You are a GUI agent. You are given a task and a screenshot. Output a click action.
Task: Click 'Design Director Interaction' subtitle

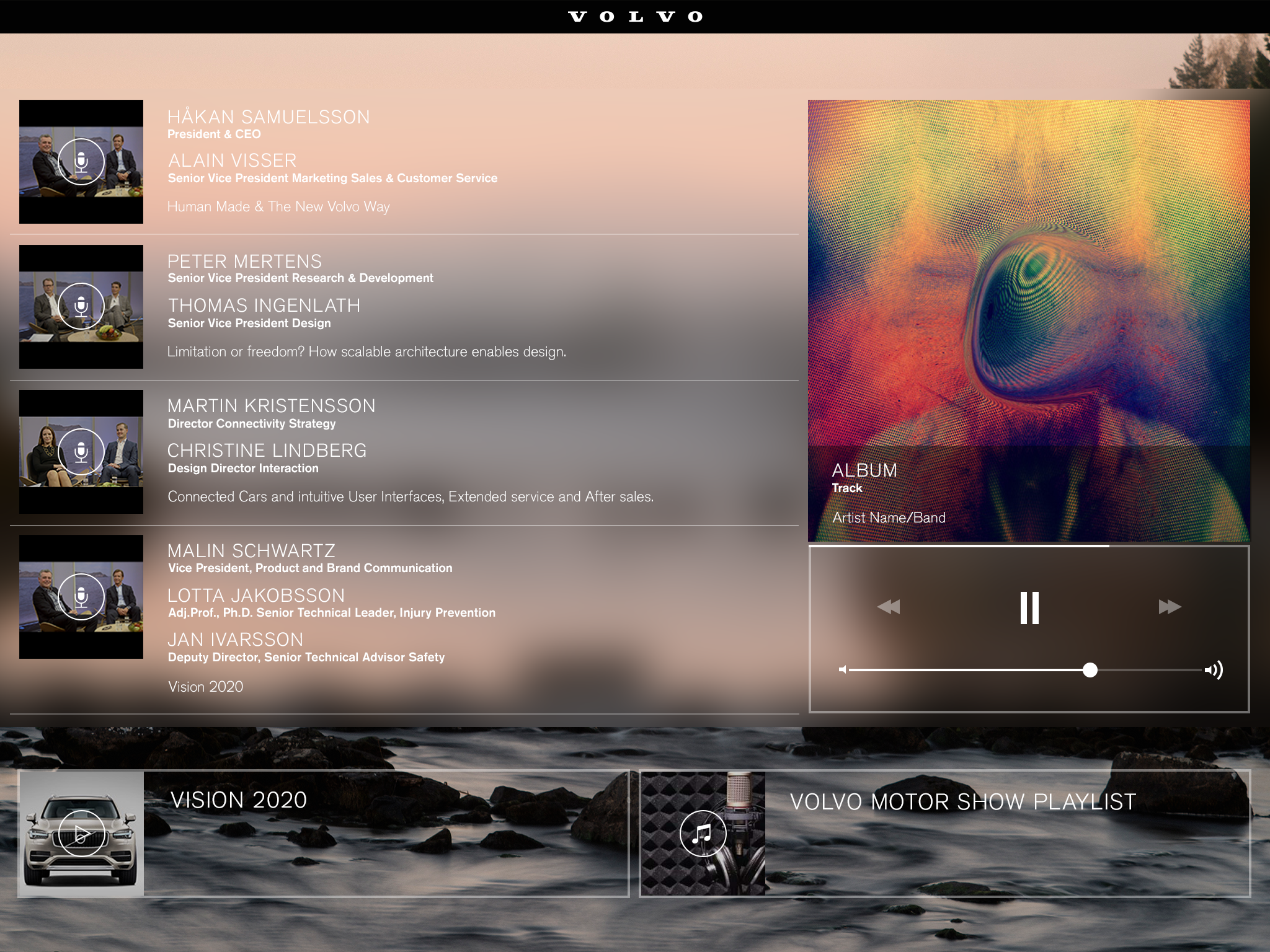click(x=243, y=469)
